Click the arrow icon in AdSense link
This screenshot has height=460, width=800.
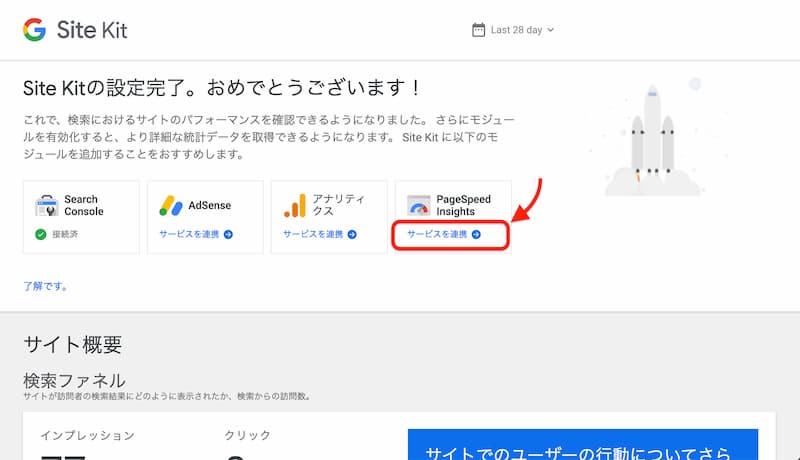[228, 234]
